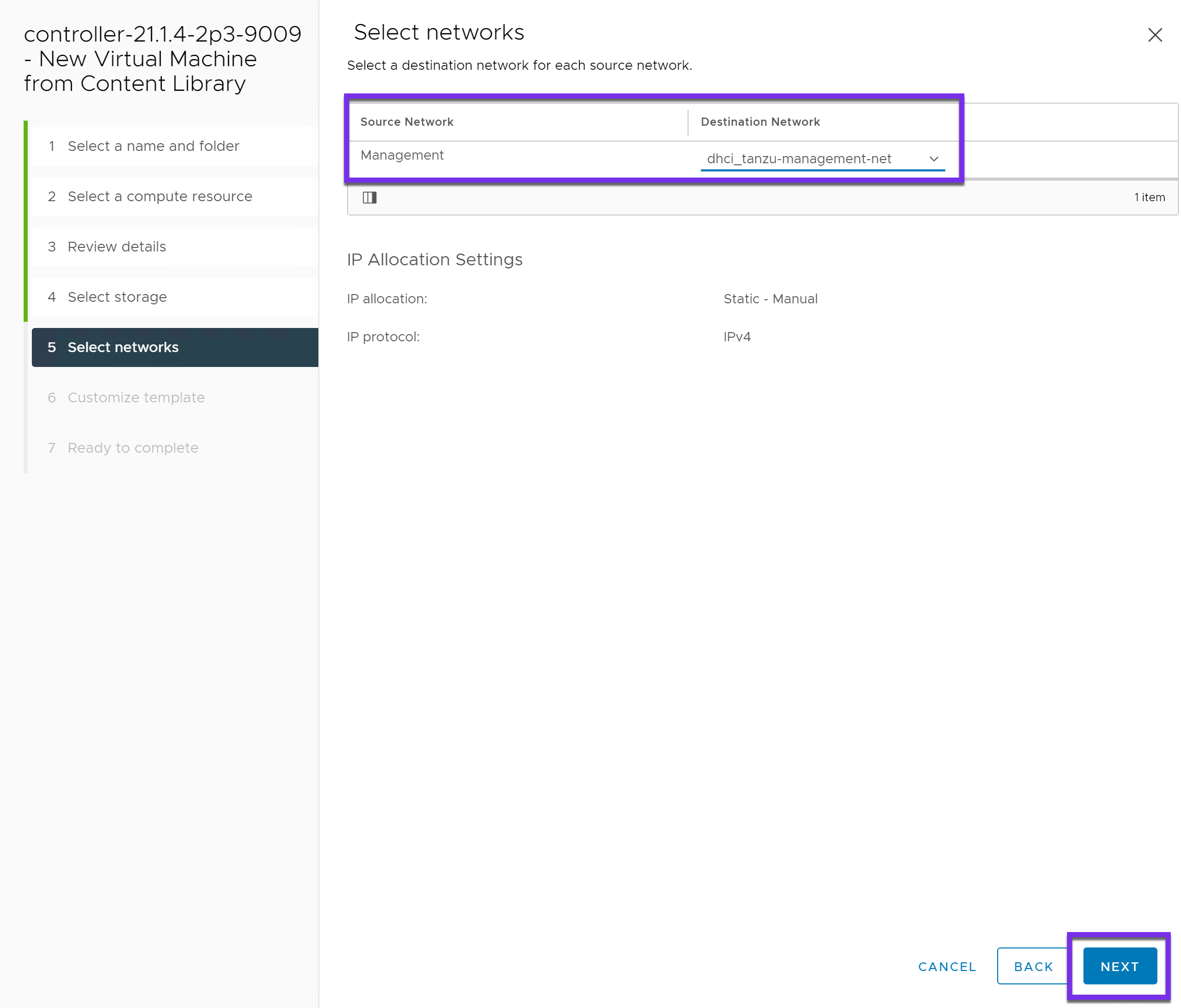Cancel the VM deployment wizard
Image resolution: width=1181 pixels, height=1008 pixels.
[x=947, y=966]
